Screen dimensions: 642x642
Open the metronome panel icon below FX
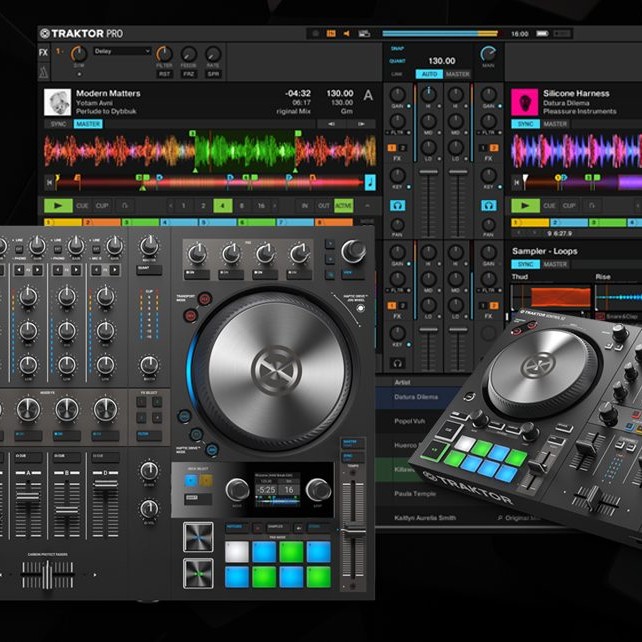[44, 72]
